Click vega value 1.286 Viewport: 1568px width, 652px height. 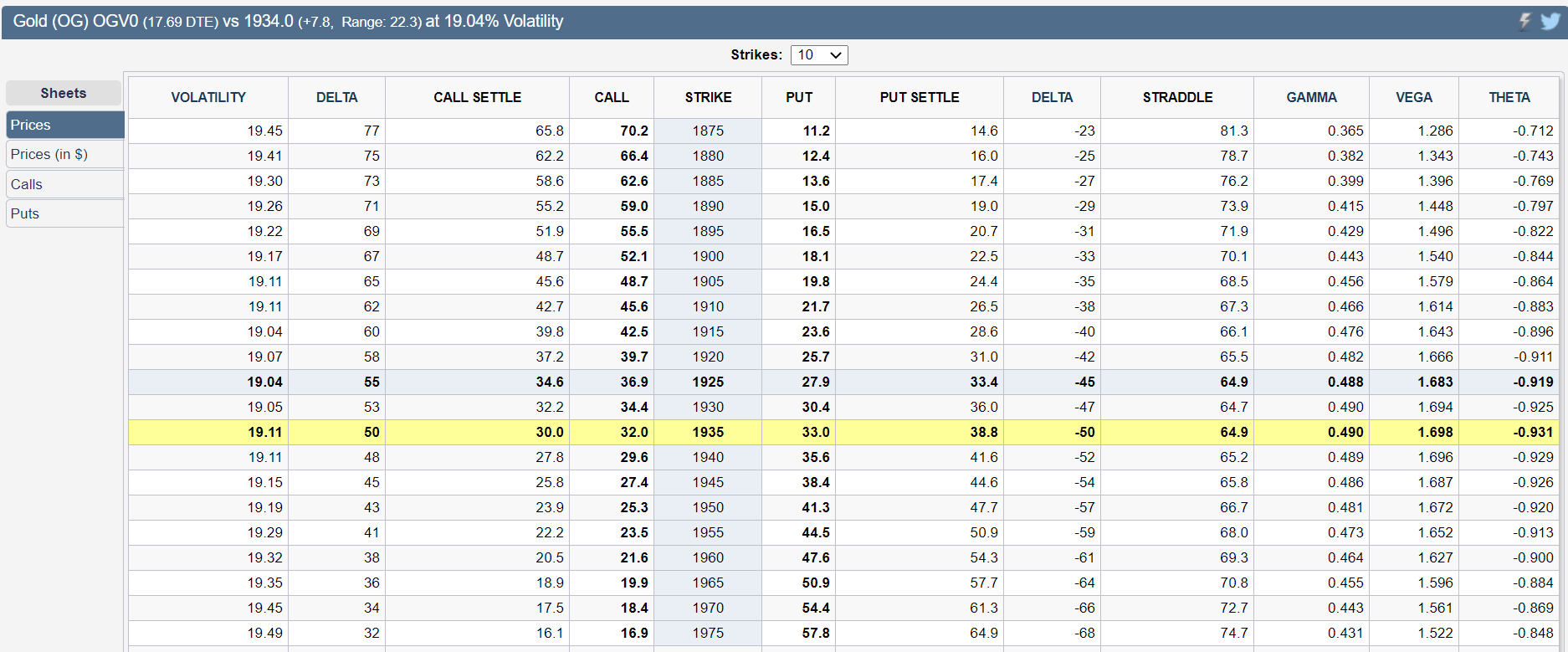(1435, 131)
